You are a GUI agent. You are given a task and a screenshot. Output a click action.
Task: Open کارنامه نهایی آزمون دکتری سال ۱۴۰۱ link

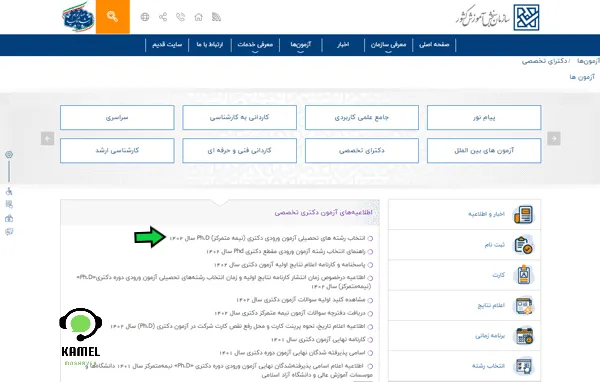coord(318,340)
